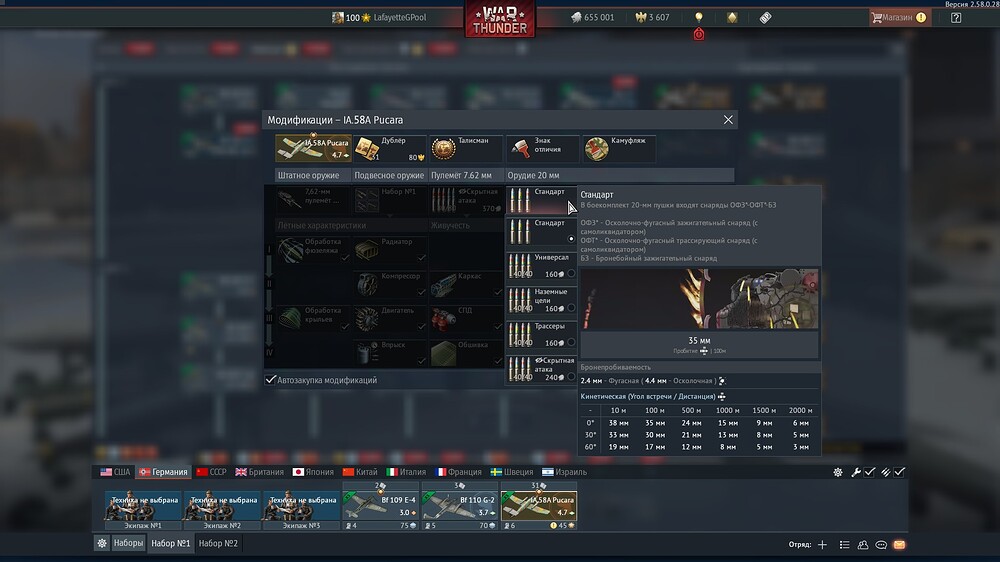
Task: Select the Двигатель modification
Action: coord(390,319)
